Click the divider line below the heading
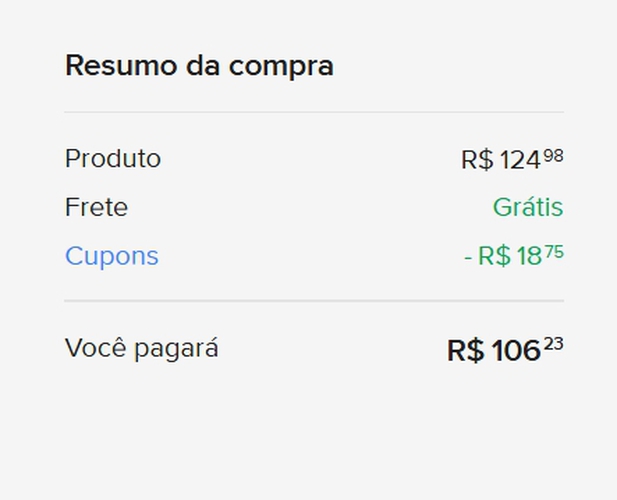 pyautogui.click(x=314, y=112)
